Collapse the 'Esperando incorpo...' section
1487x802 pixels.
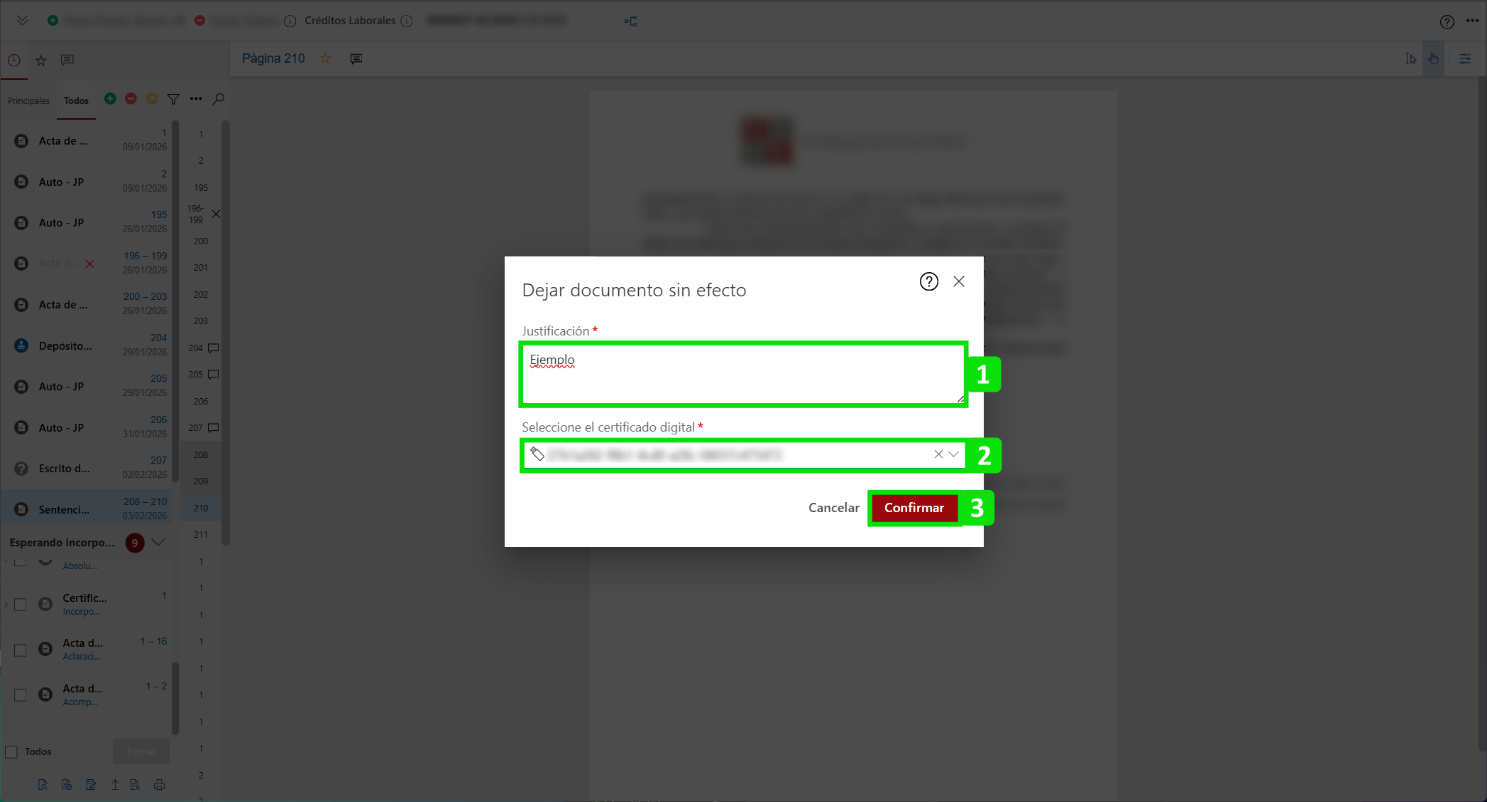pos(158,543)
